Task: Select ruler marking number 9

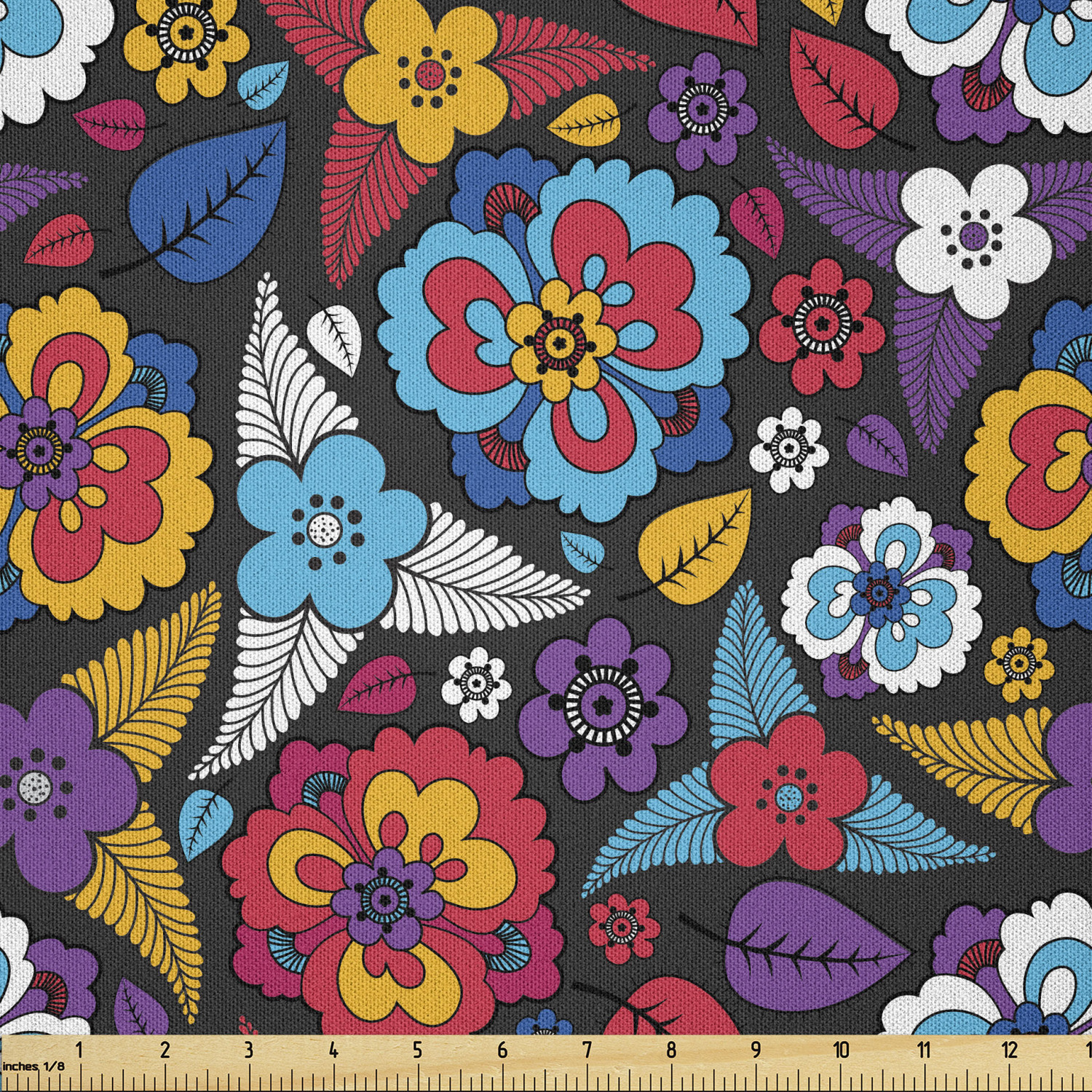Action: pyautogui.click(x=756, y=1051)
